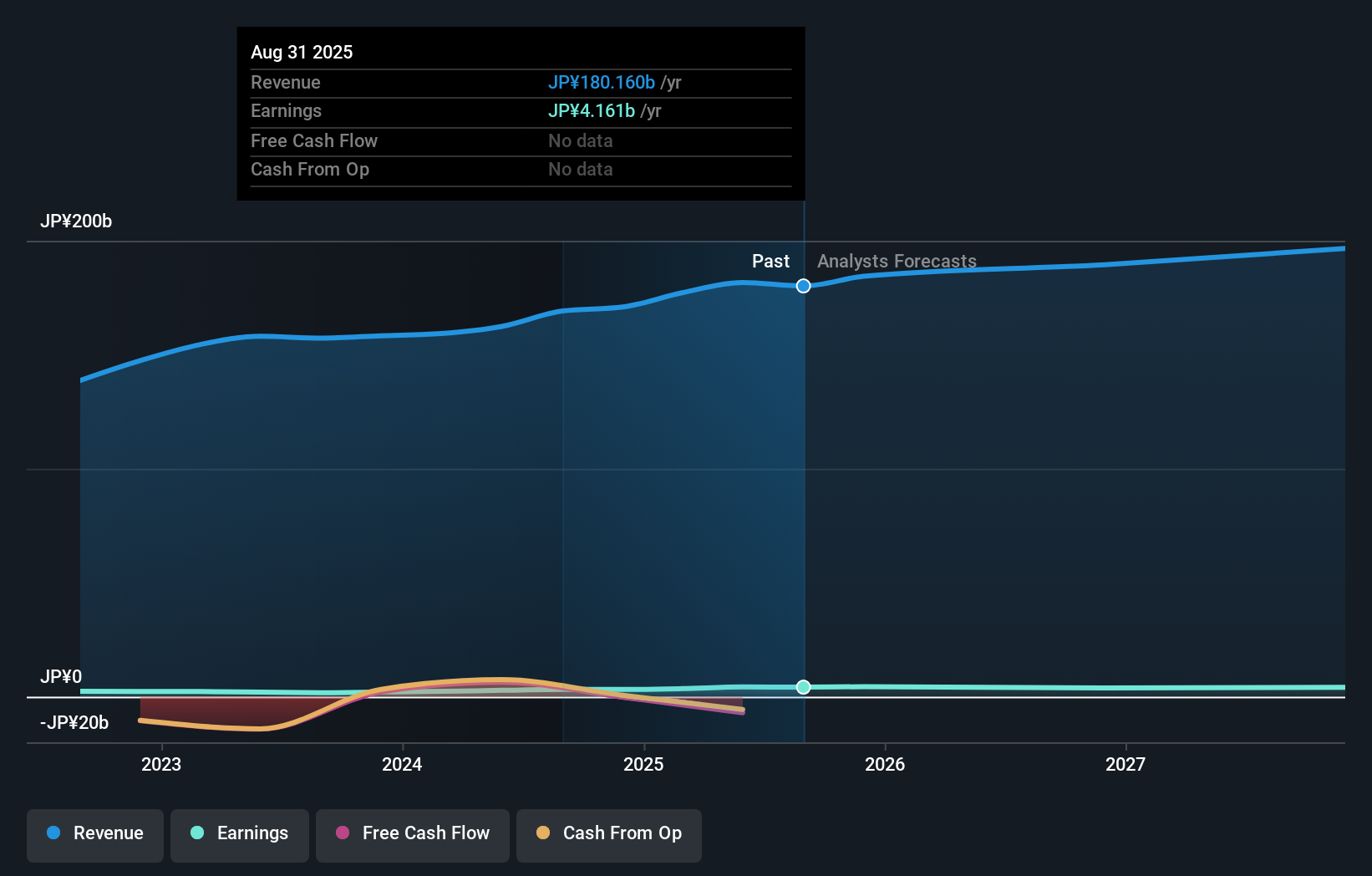Click the Cash From Op legend button
Viewport: 1372px width, 876px height.
608,833
